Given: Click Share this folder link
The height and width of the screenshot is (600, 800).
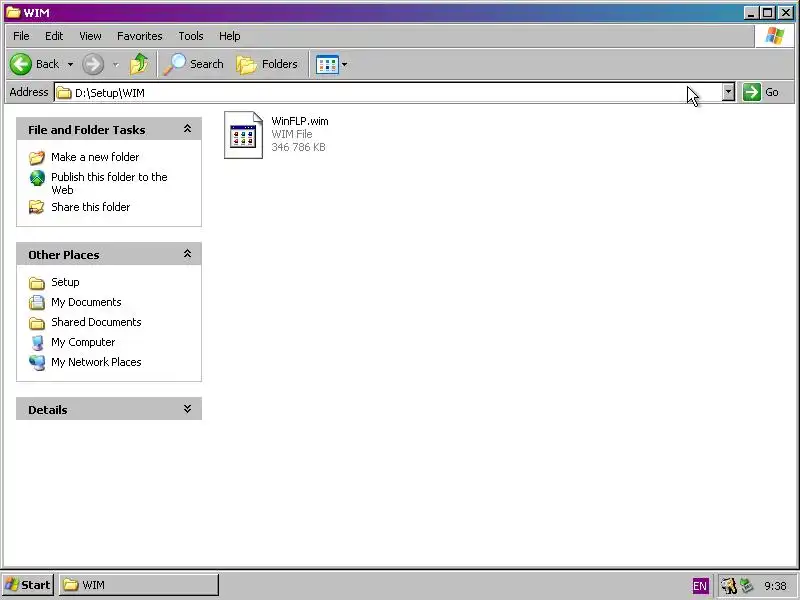Looking at the screenshot, I should [x=90, y=207].
